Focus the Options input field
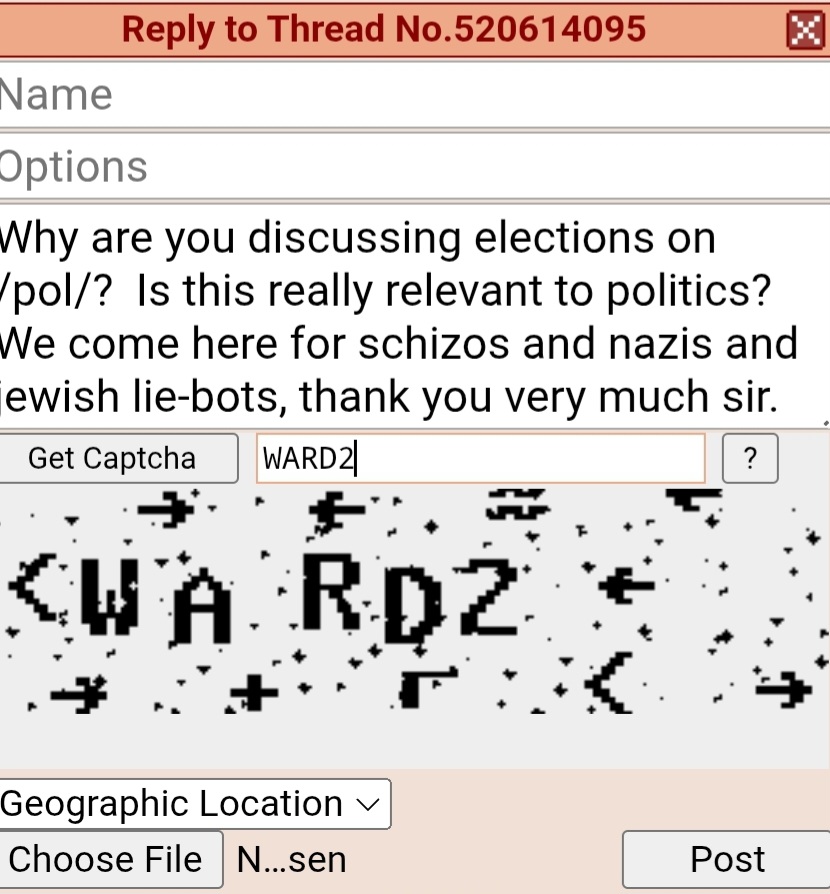The image size is (830, 894). pos(415,166)
